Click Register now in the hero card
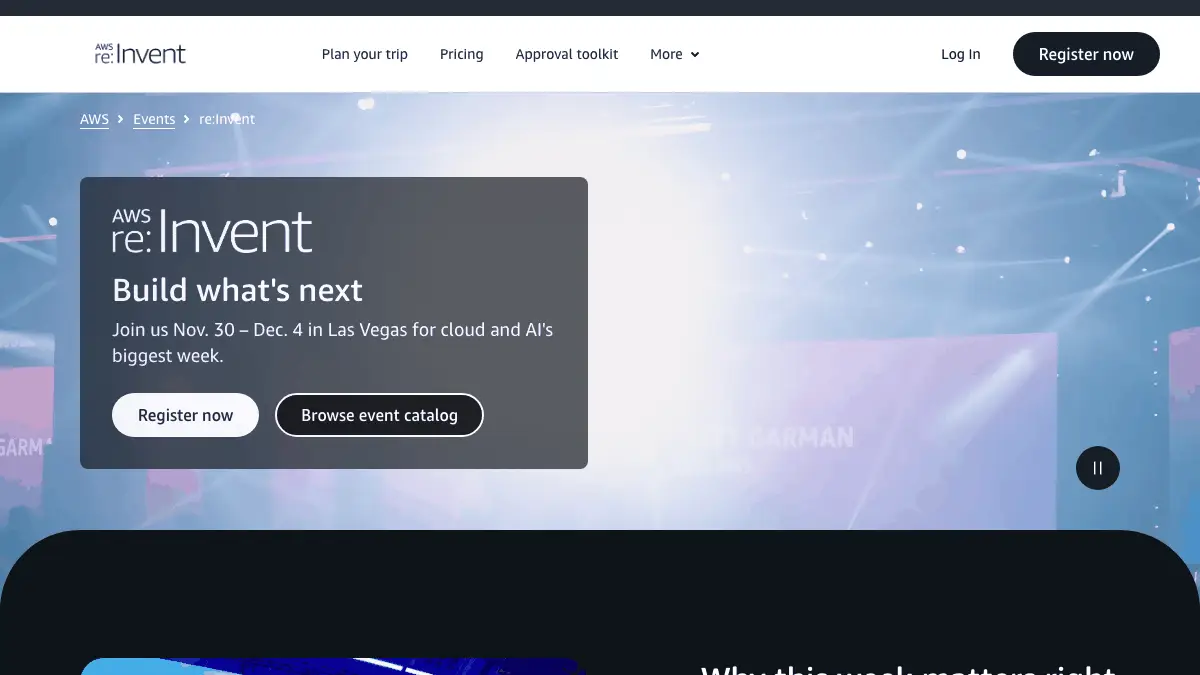Screen dimensions: 1200x675 click(185, 415)
